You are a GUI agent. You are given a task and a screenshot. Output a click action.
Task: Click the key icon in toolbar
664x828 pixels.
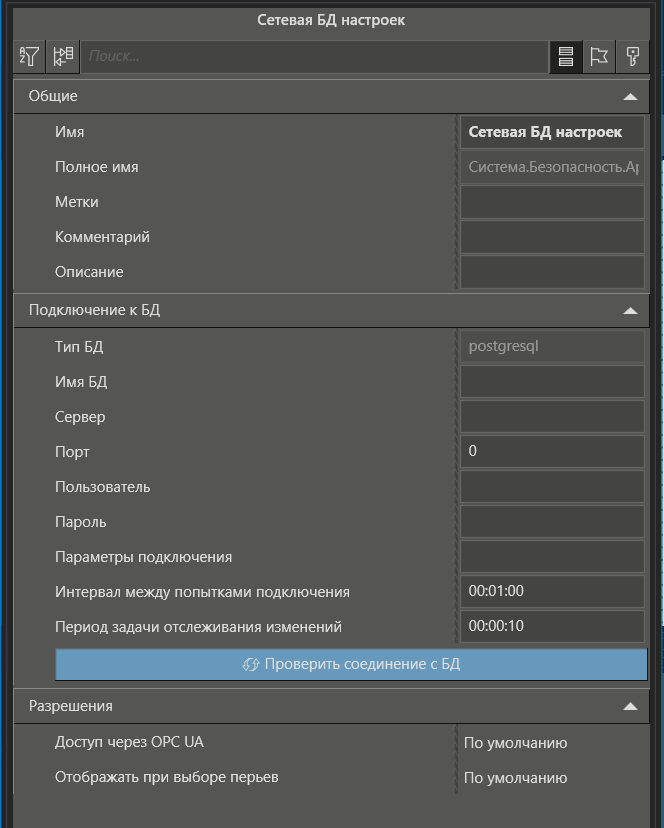pos(634,56)
